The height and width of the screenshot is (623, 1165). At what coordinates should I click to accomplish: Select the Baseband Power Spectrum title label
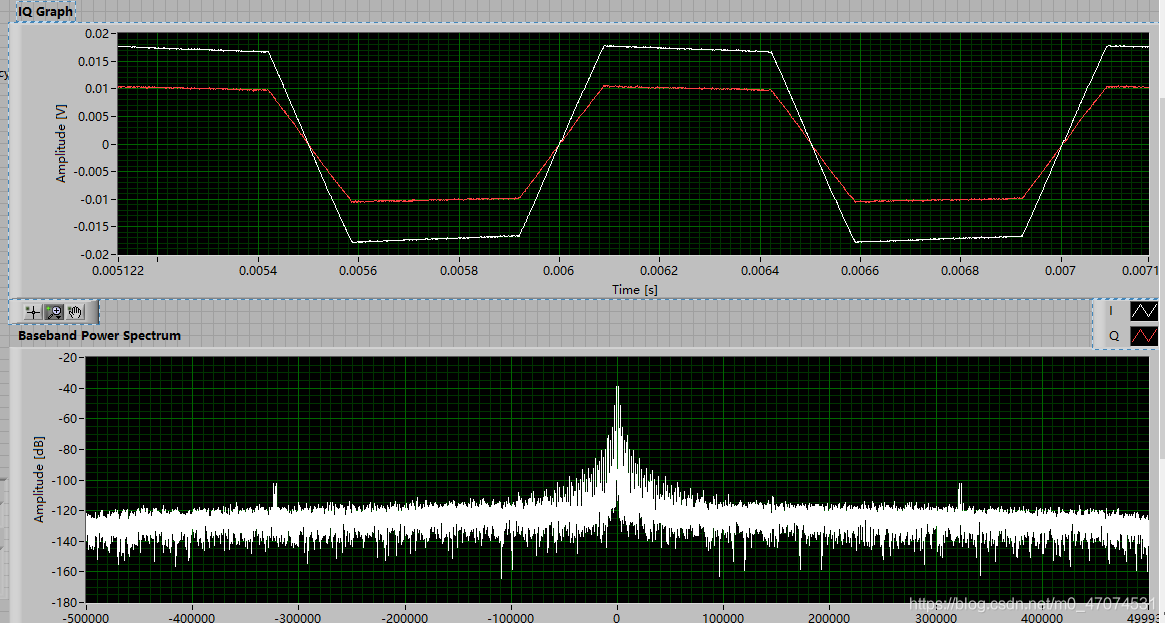100,336
